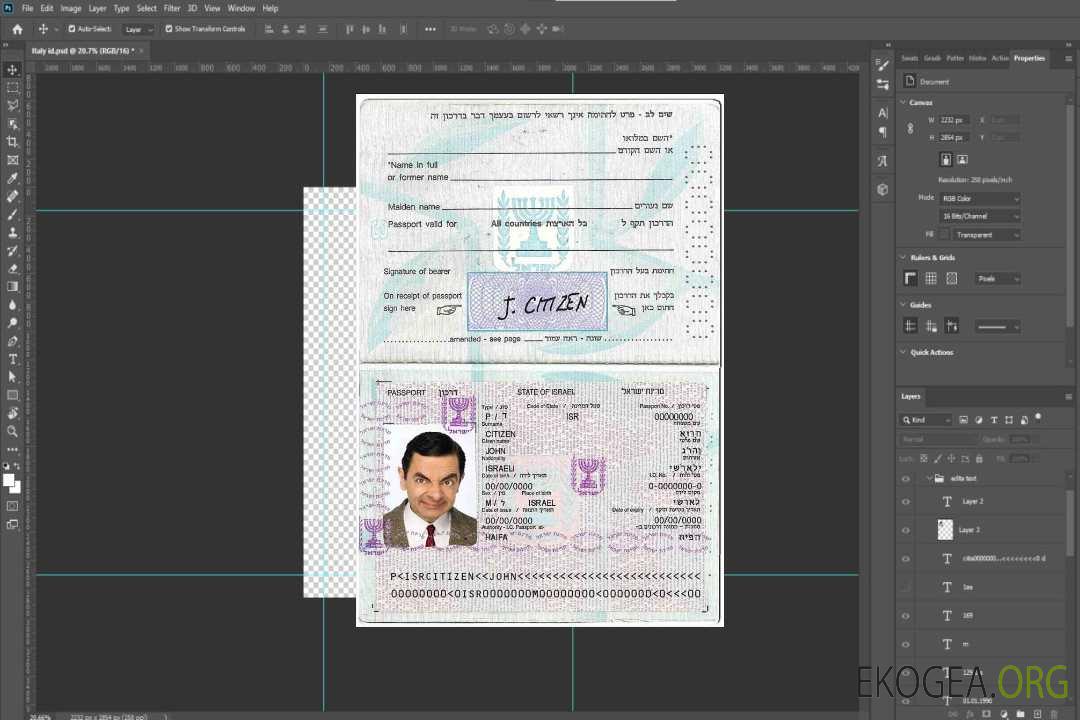1080x720 pixels.
Task: Switch to the Layers panel tab
Action: [911, 396]
